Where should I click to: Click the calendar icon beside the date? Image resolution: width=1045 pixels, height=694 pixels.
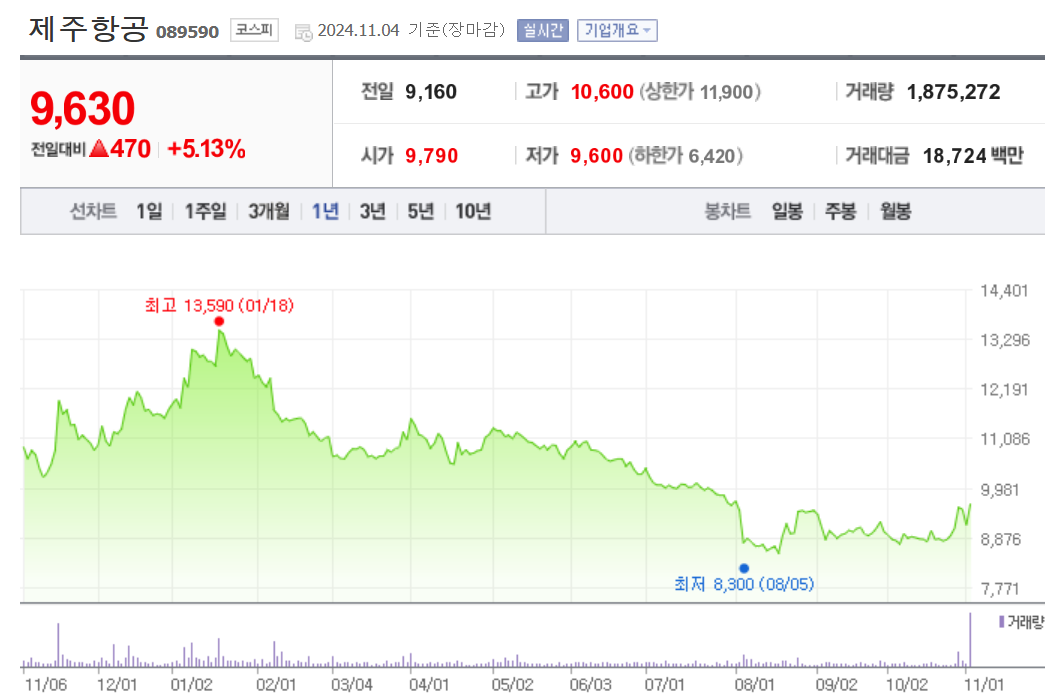pyautogui.click(x=303, y=32)
